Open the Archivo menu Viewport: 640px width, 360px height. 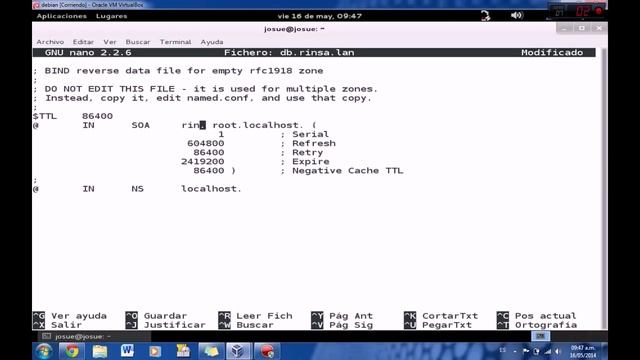tap(50, 42)
